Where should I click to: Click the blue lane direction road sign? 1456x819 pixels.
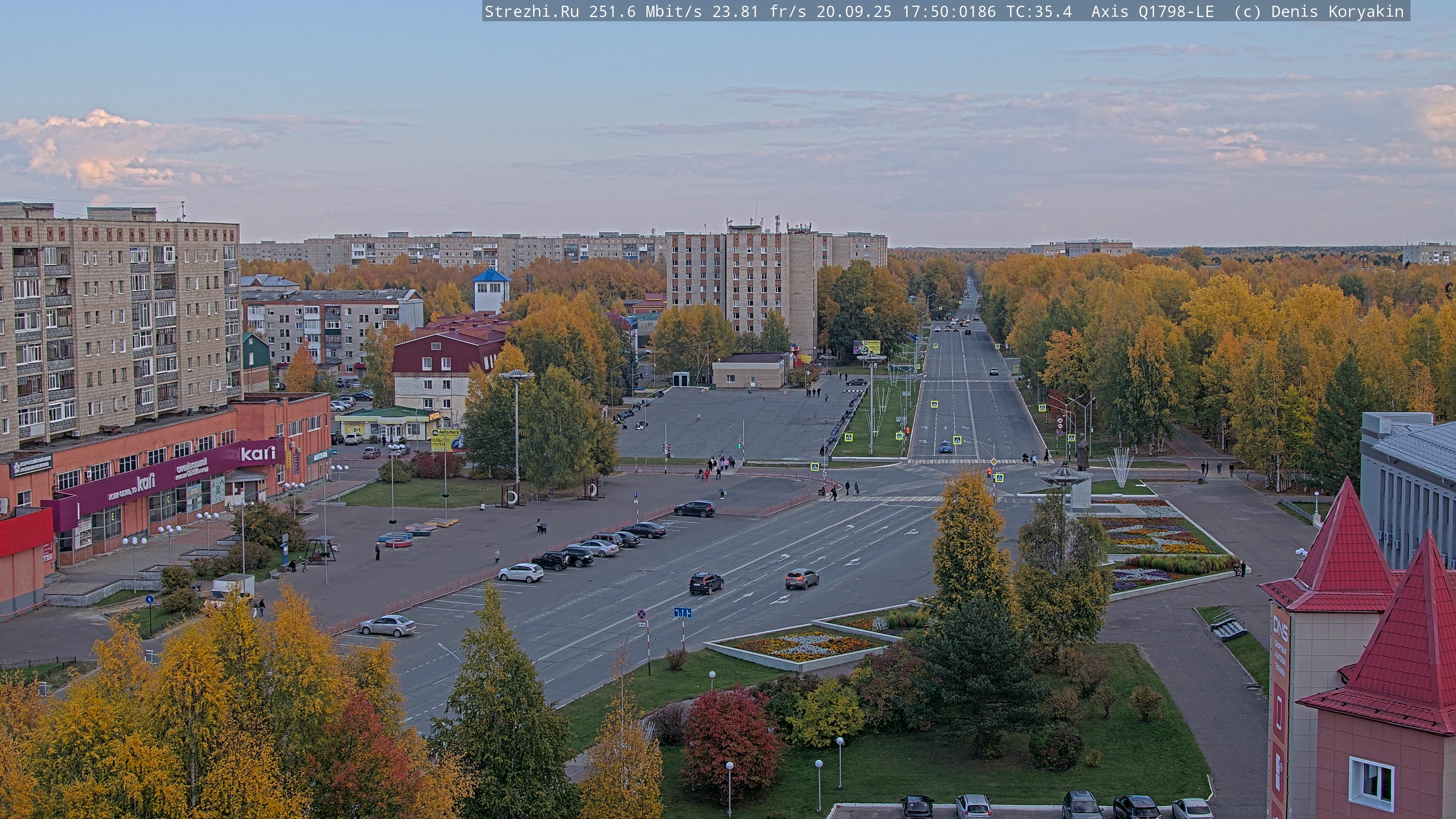(682, 612)
